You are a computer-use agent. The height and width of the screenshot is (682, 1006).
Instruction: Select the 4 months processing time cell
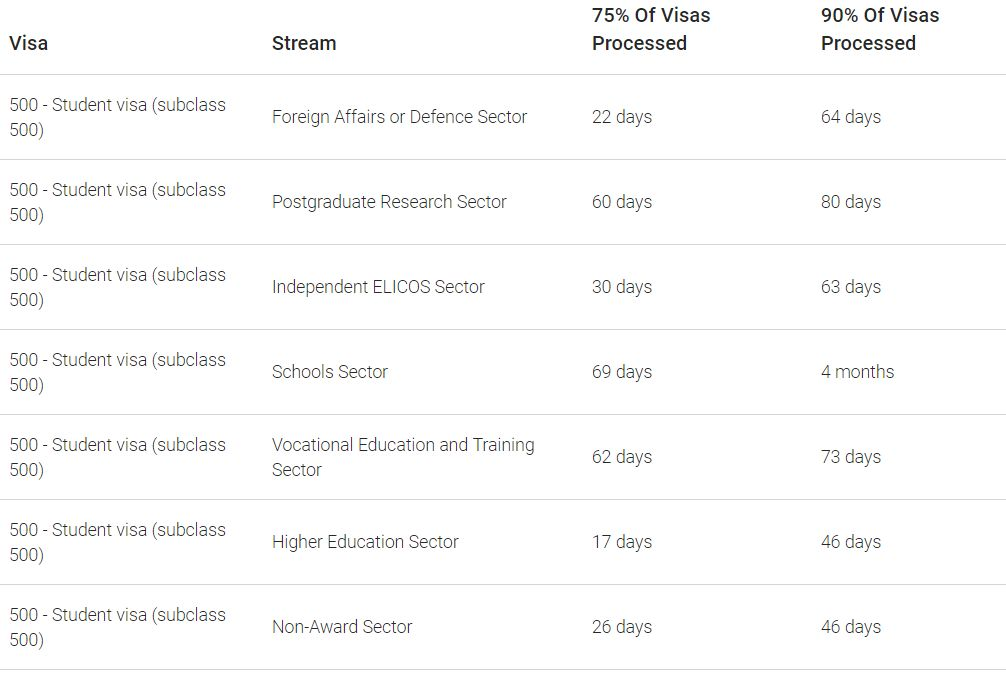point(858,372)
